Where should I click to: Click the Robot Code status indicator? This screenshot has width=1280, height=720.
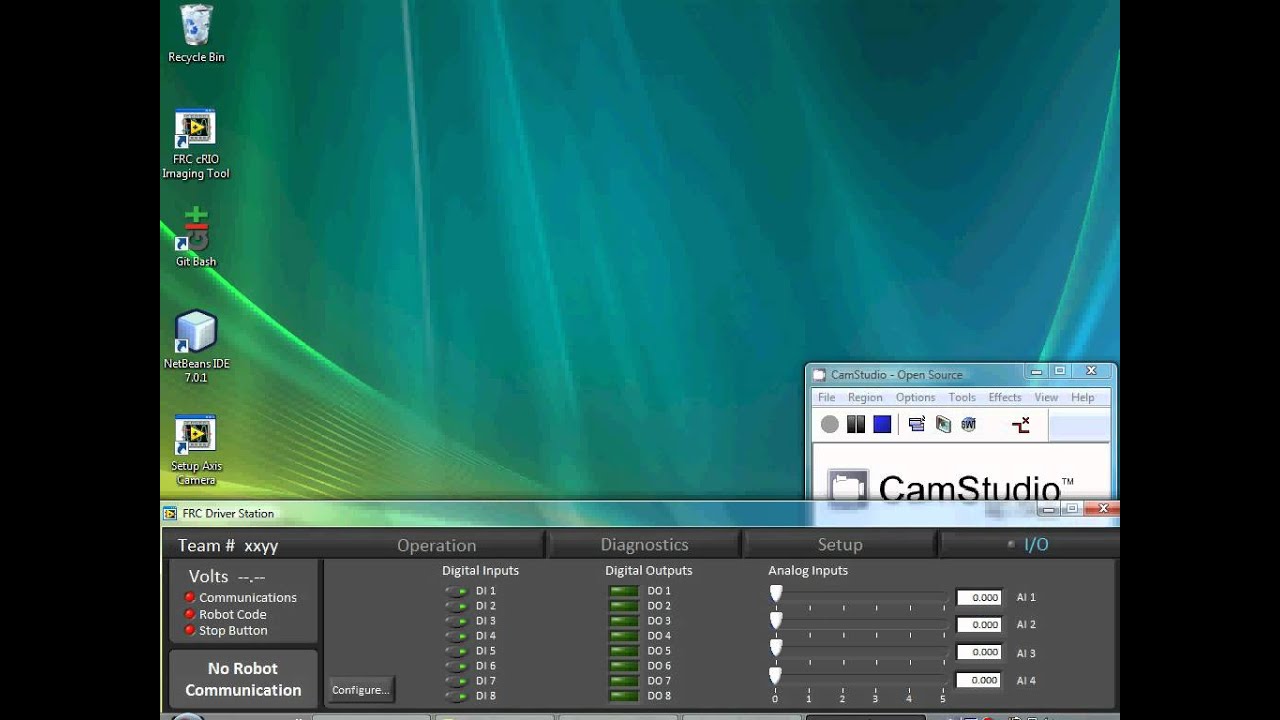tap(190, 615)
